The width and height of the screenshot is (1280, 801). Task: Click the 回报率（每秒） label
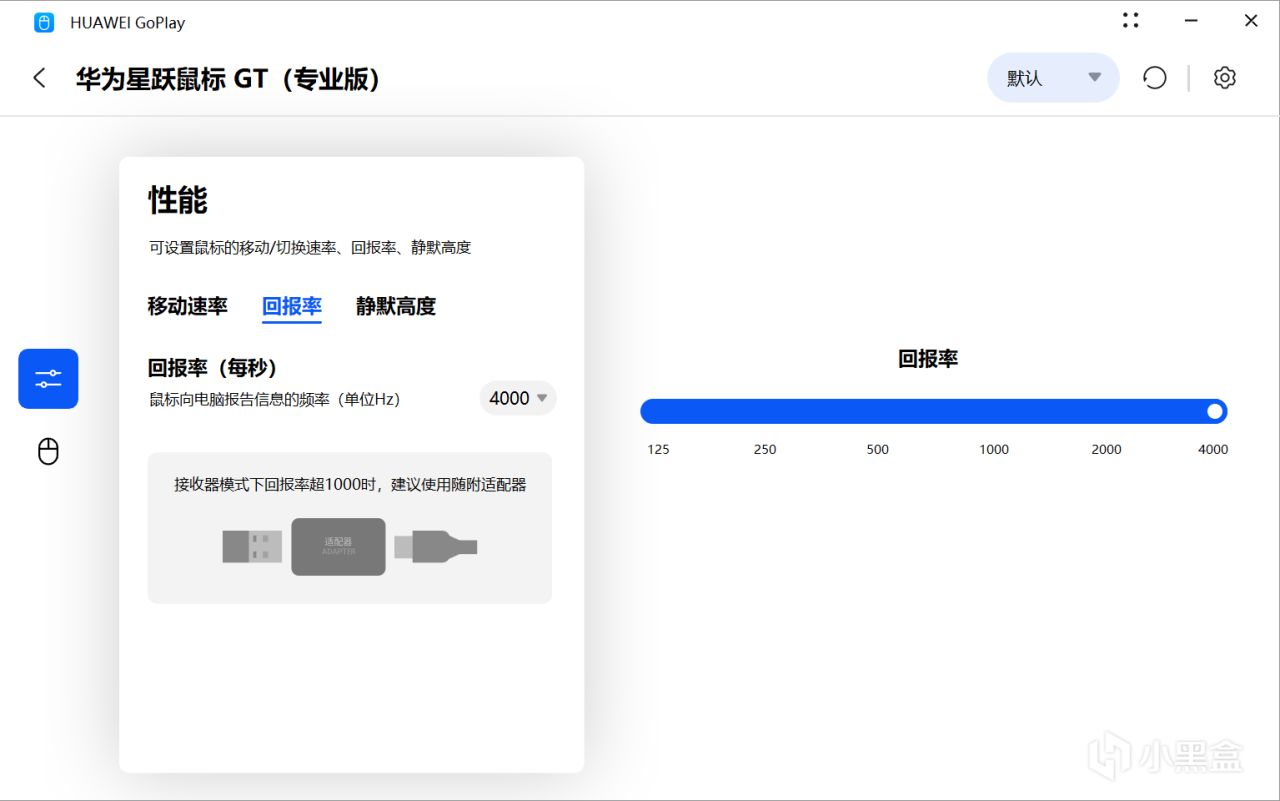pos(213,367)
